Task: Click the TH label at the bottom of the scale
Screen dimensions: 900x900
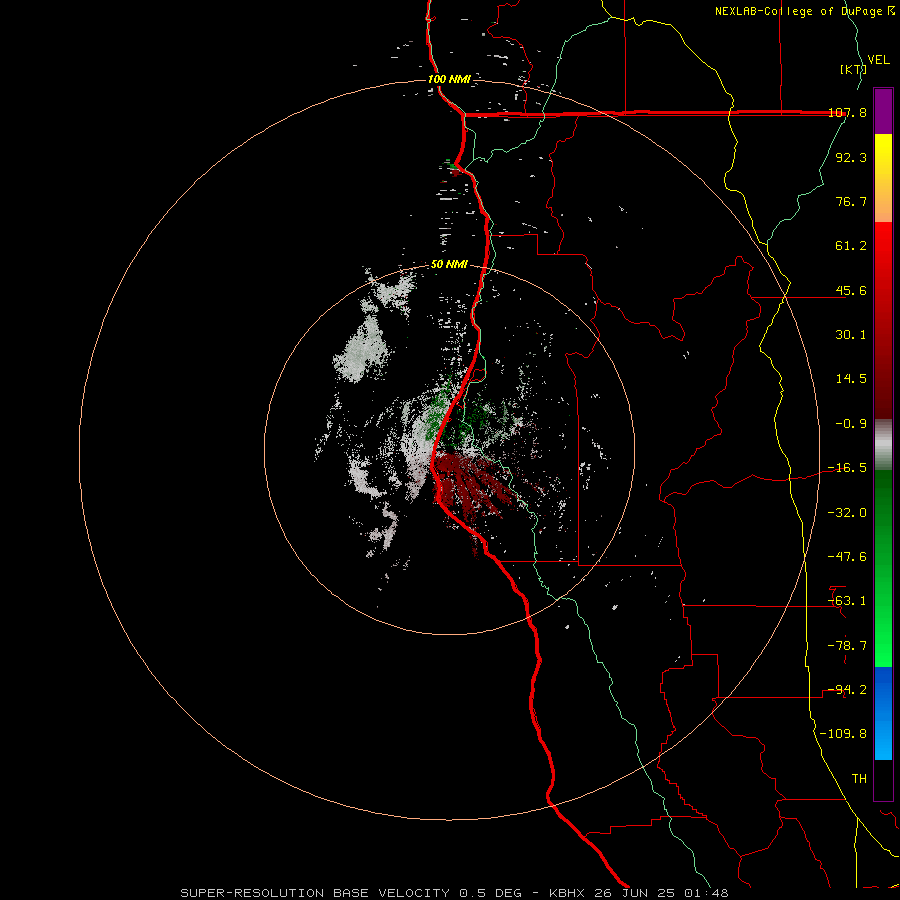Action: 859,779
